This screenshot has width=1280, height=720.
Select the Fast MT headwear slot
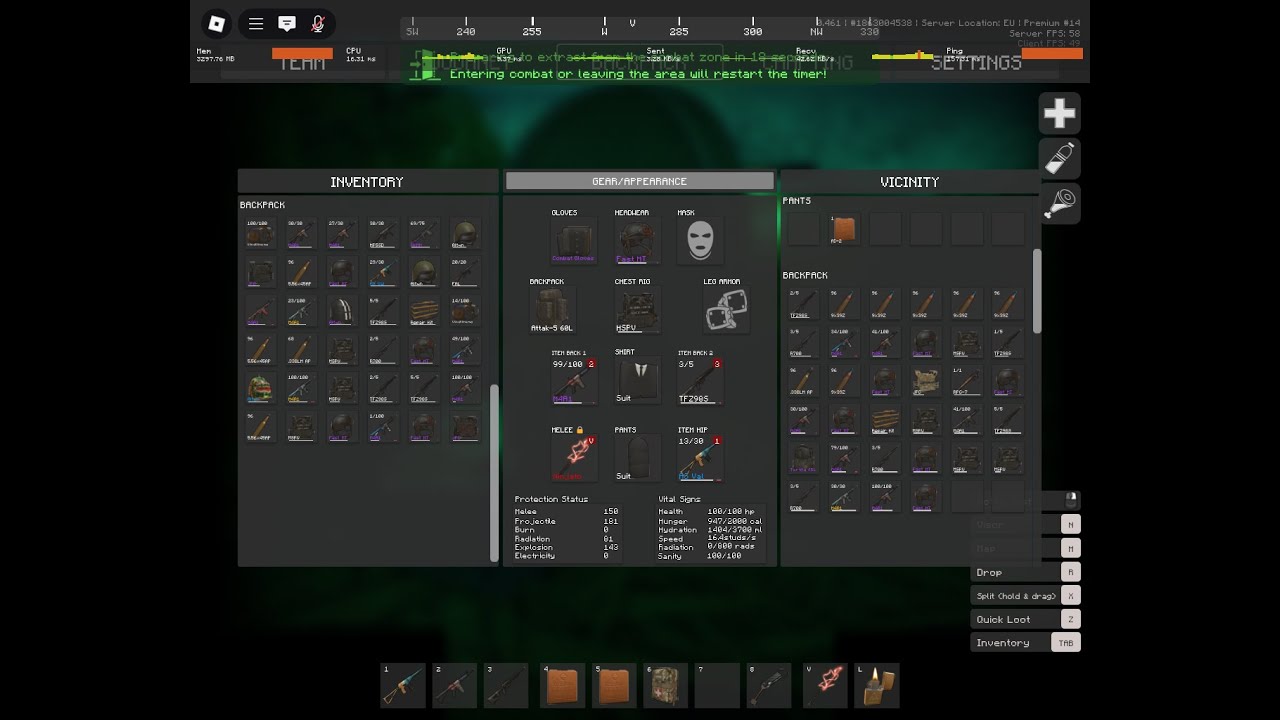tap(637, 240)
